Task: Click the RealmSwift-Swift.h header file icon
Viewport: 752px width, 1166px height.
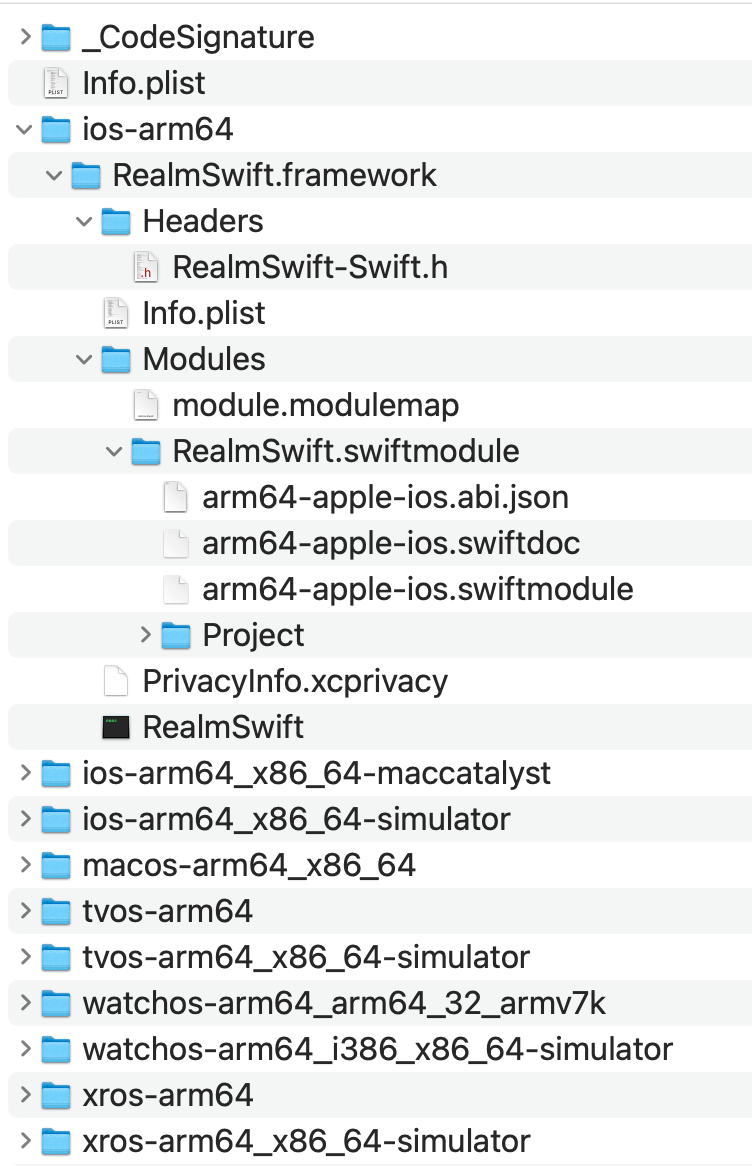Action: 146,268
